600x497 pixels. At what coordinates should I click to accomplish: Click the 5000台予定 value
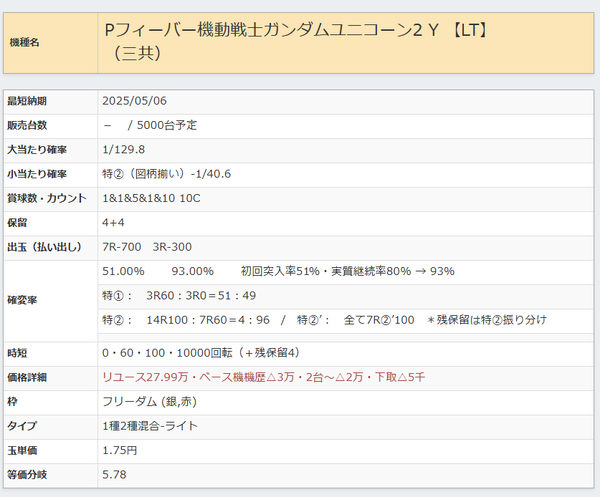[x=167, y=125]
